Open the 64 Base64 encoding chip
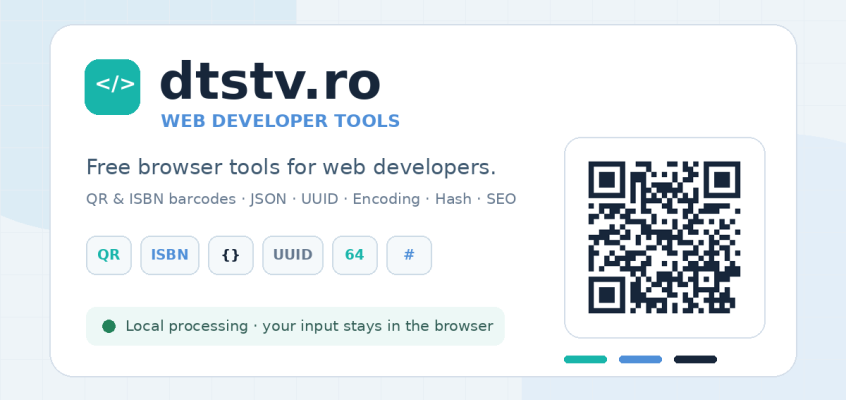This screenshot has width=846, height=400. (355, 255)
